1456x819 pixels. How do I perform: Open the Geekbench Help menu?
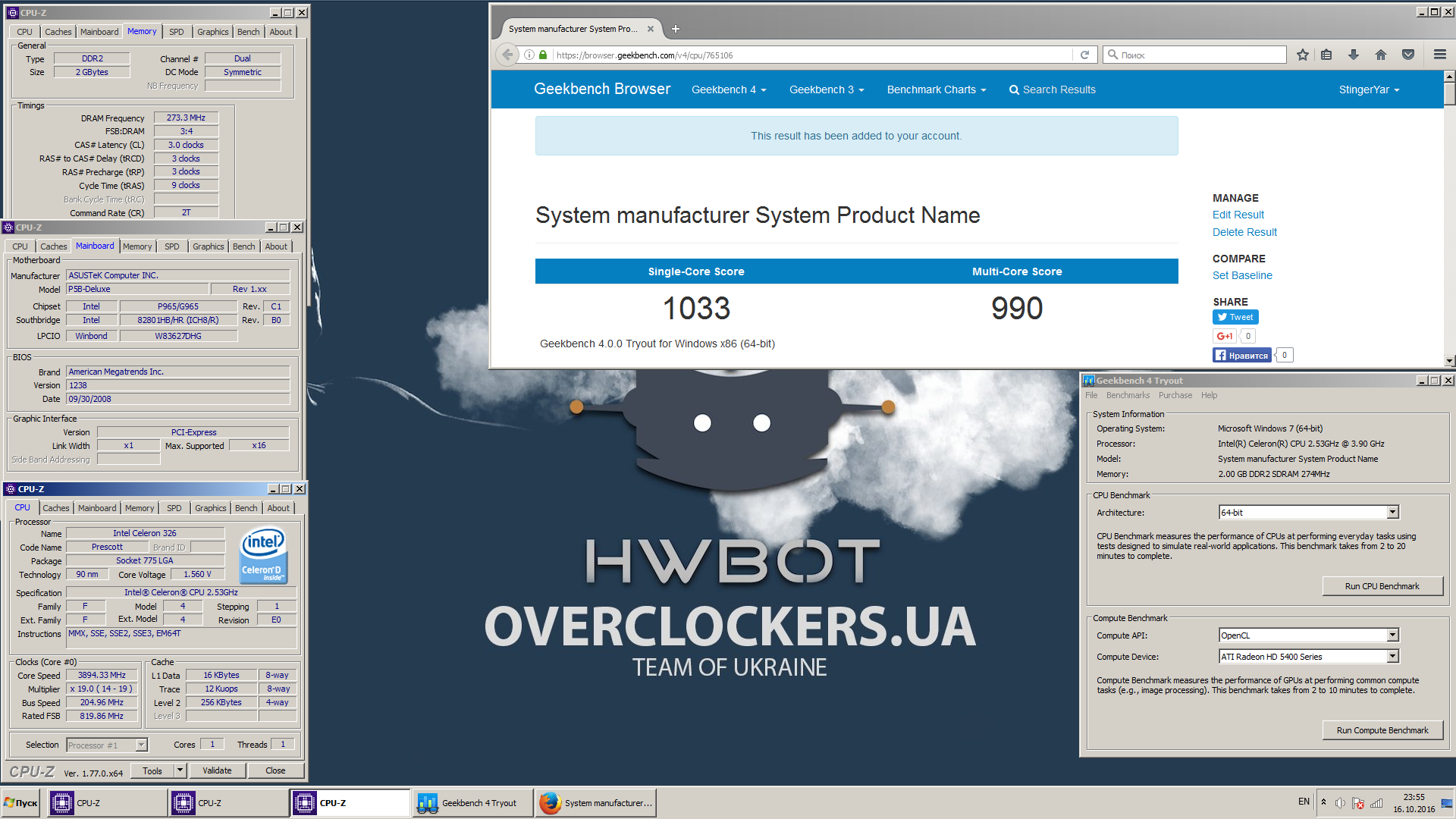point(1209,395)
